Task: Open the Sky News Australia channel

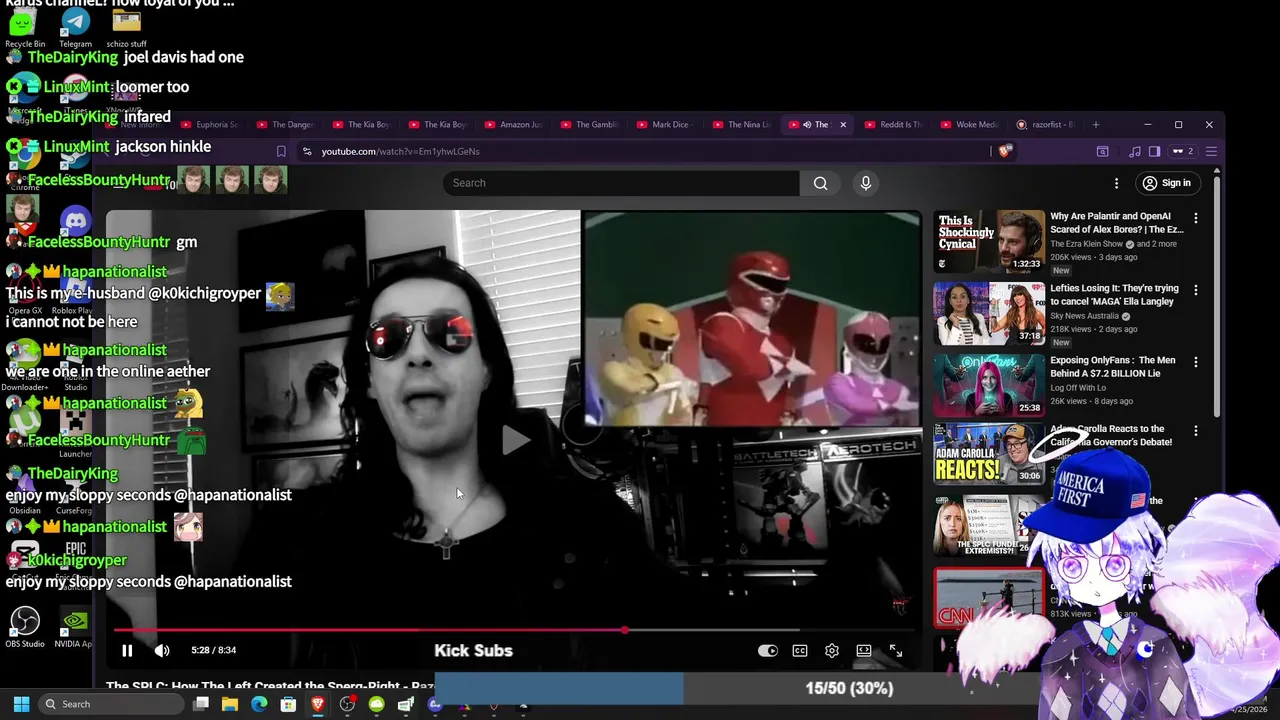Action: [x=1084, y=316]
